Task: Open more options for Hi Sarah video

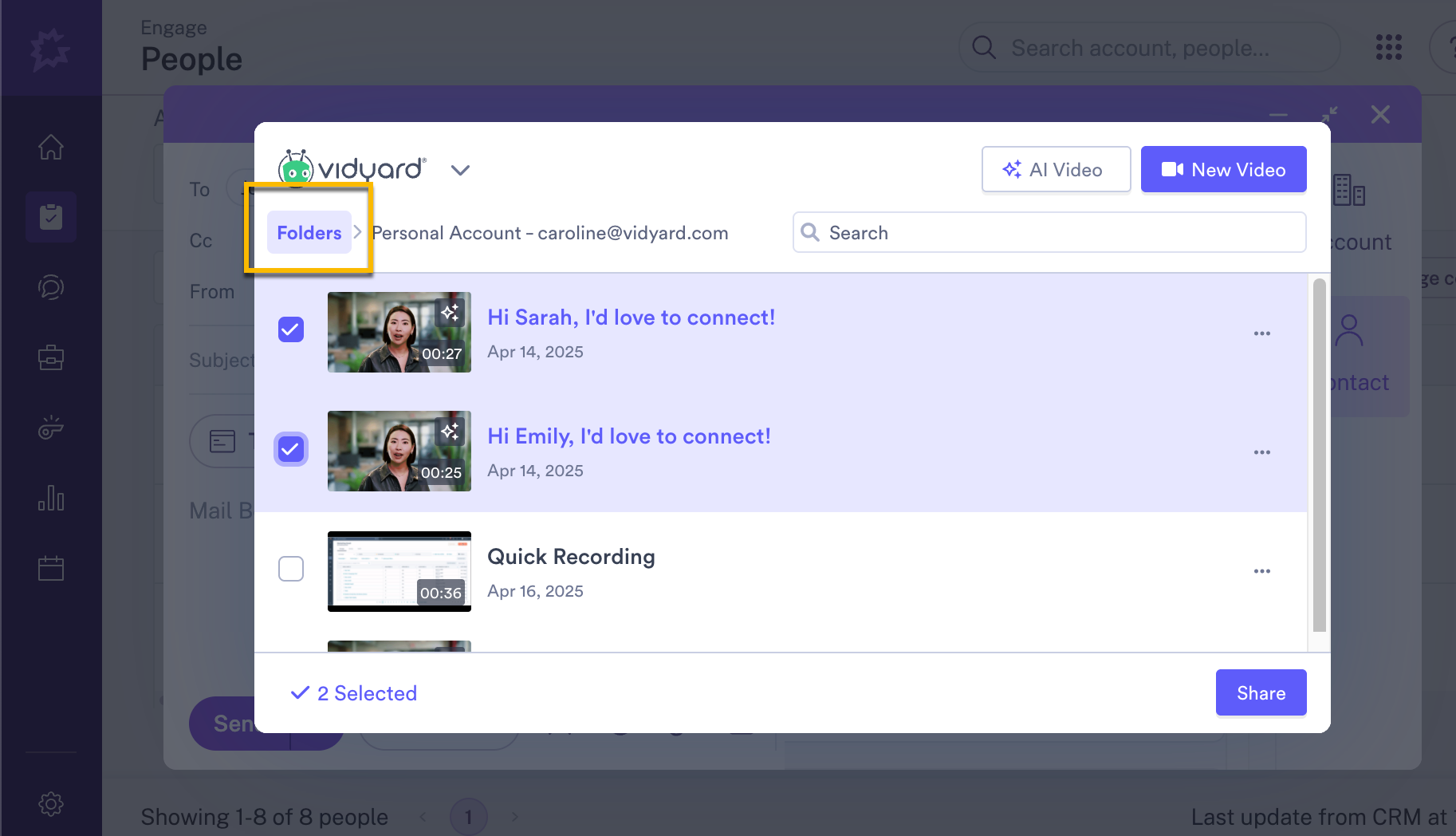Action: pos(1261,333)
